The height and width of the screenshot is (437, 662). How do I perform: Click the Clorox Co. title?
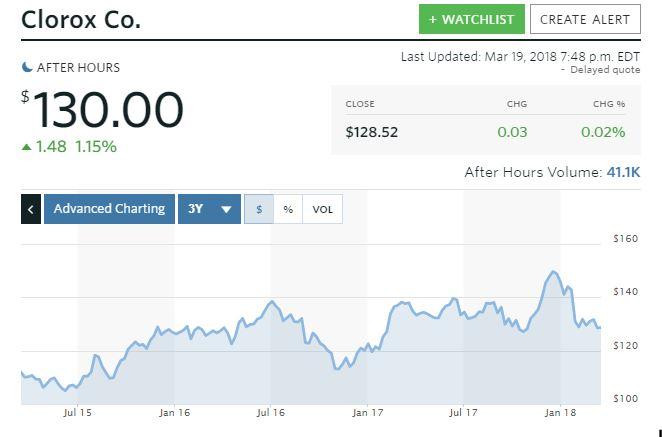click(x=81, y=19)
